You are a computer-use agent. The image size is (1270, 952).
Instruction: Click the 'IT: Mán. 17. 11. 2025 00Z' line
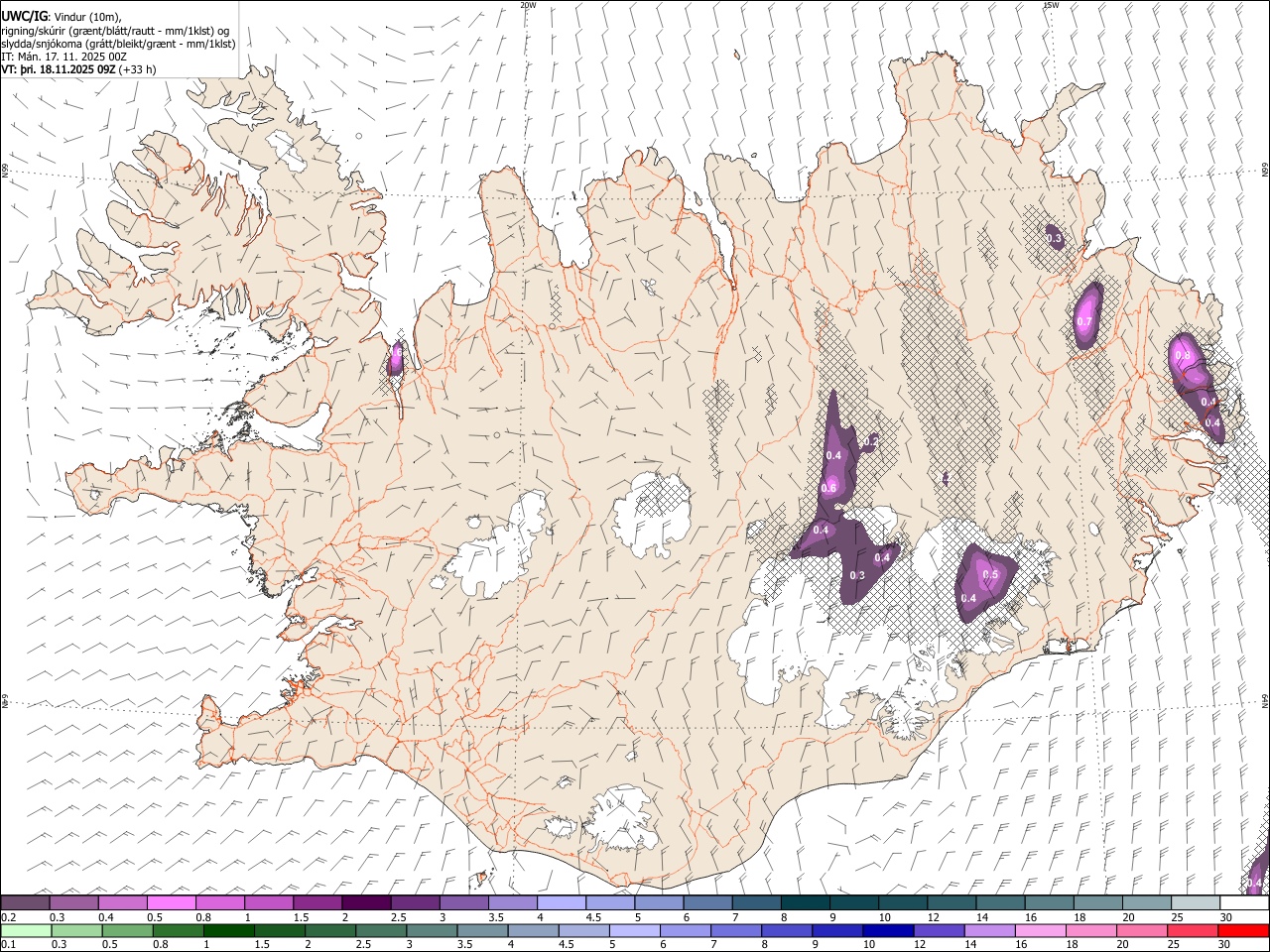64,57
